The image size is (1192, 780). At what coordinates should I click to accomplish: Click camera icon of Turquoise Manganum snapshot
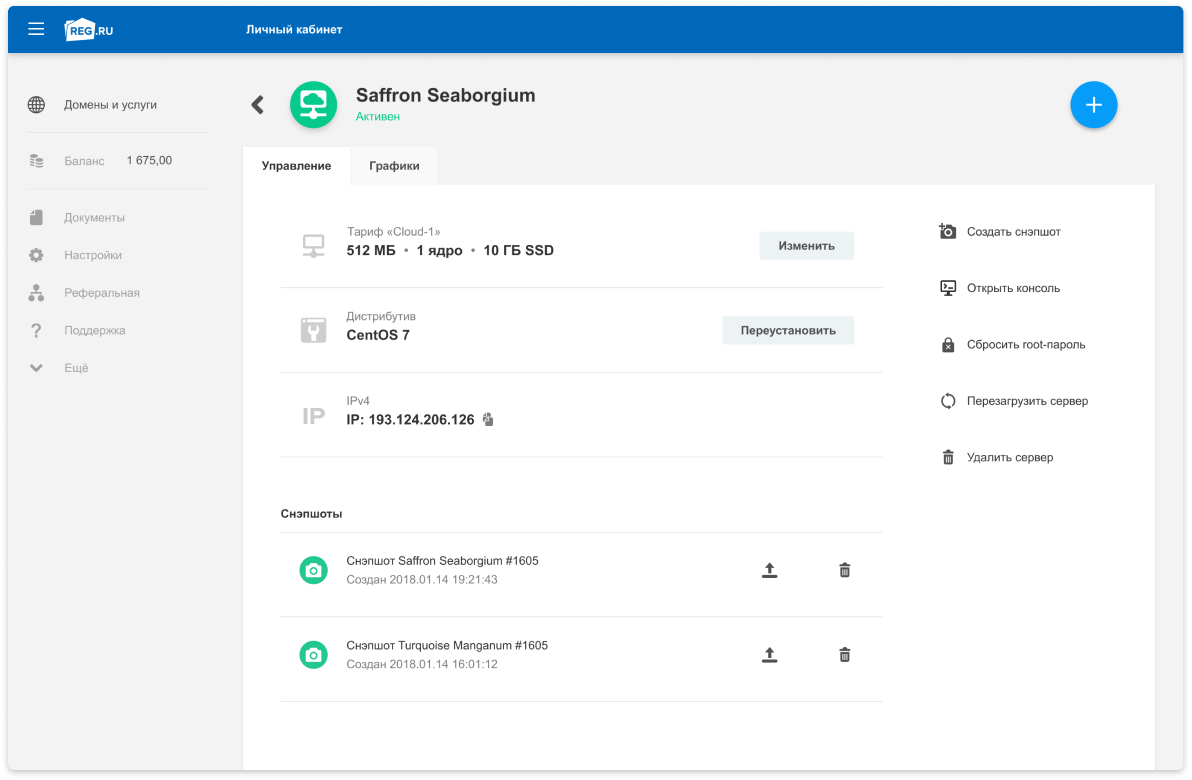pyautogui.click(x=313, y=655)
